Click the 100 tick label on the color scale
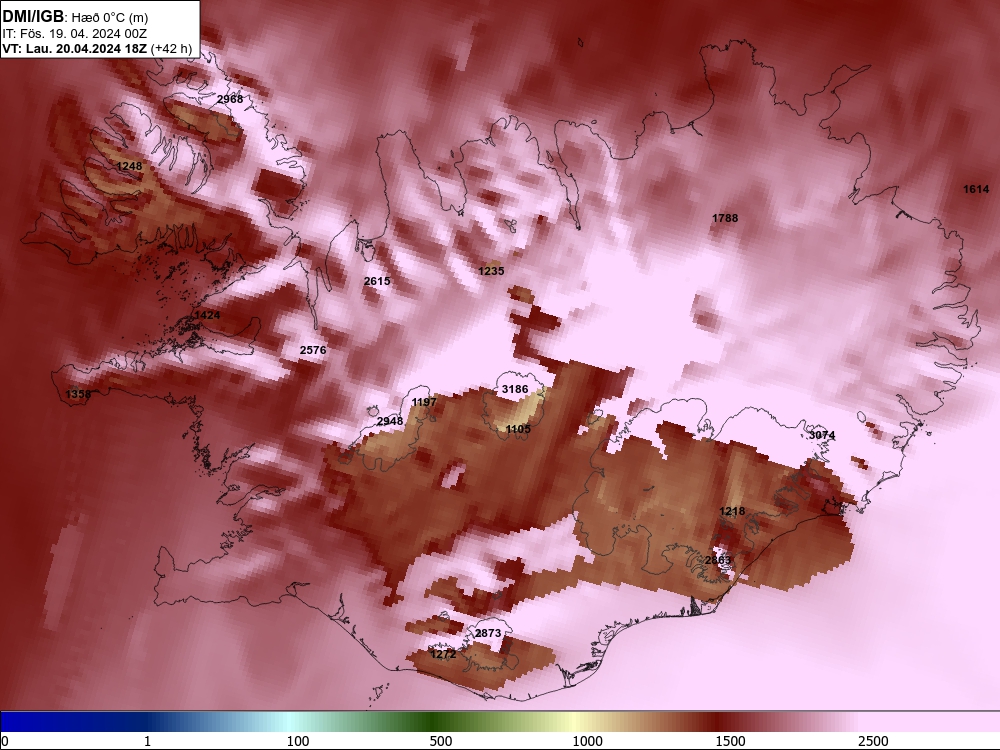 (298, 741)
